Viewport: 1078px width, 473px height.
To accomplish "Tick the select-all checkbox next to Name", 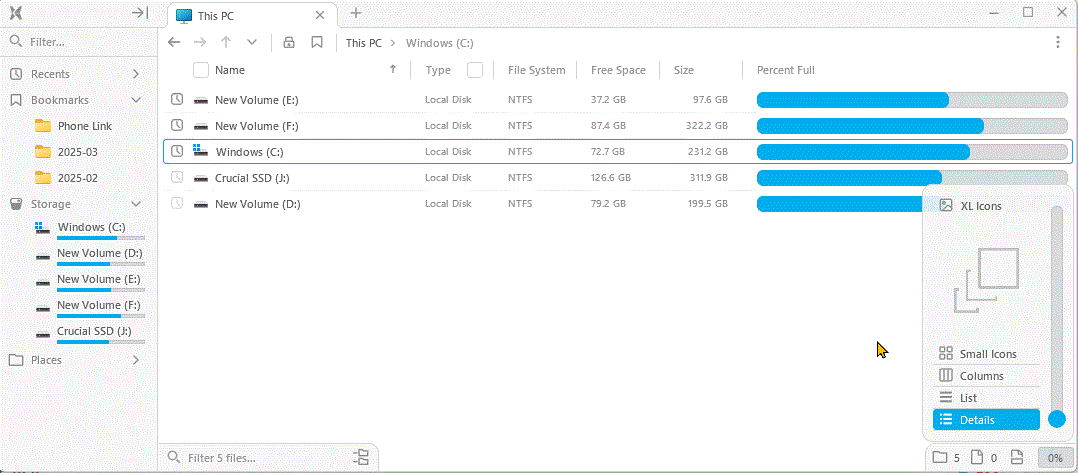I will click(200, 70).
